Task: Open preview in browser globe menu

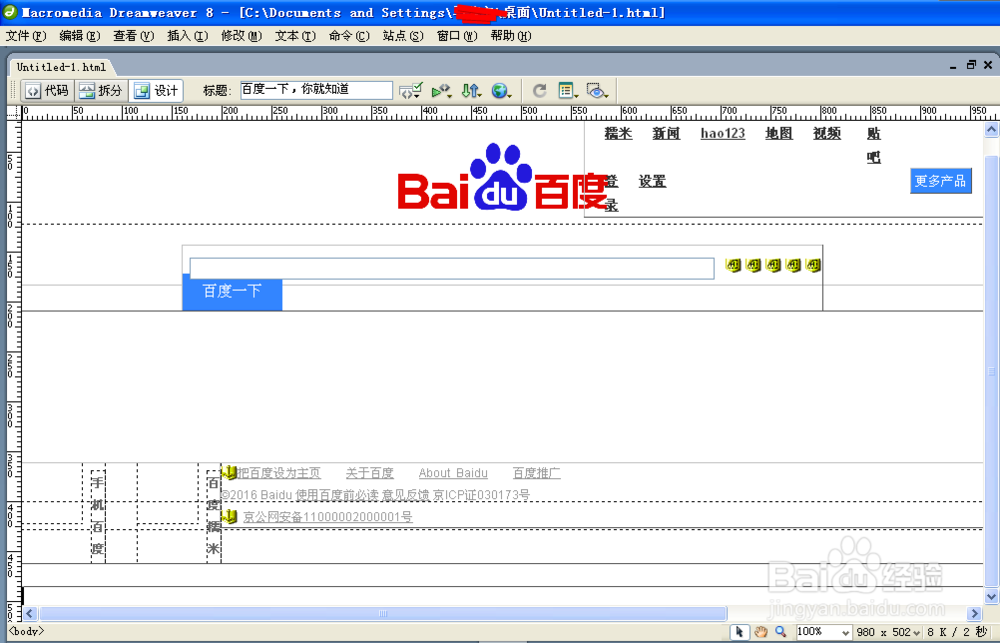Action: pyautogui.click(x=501, y=91)
